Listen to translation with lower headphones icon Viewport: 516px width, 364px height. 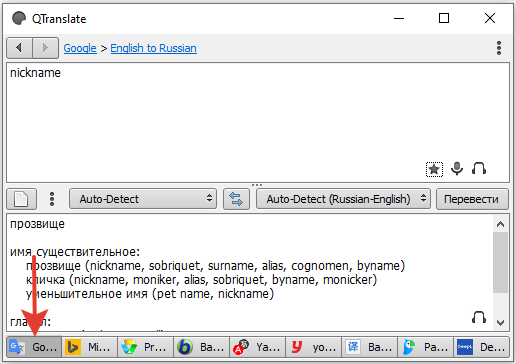[479, 317]
